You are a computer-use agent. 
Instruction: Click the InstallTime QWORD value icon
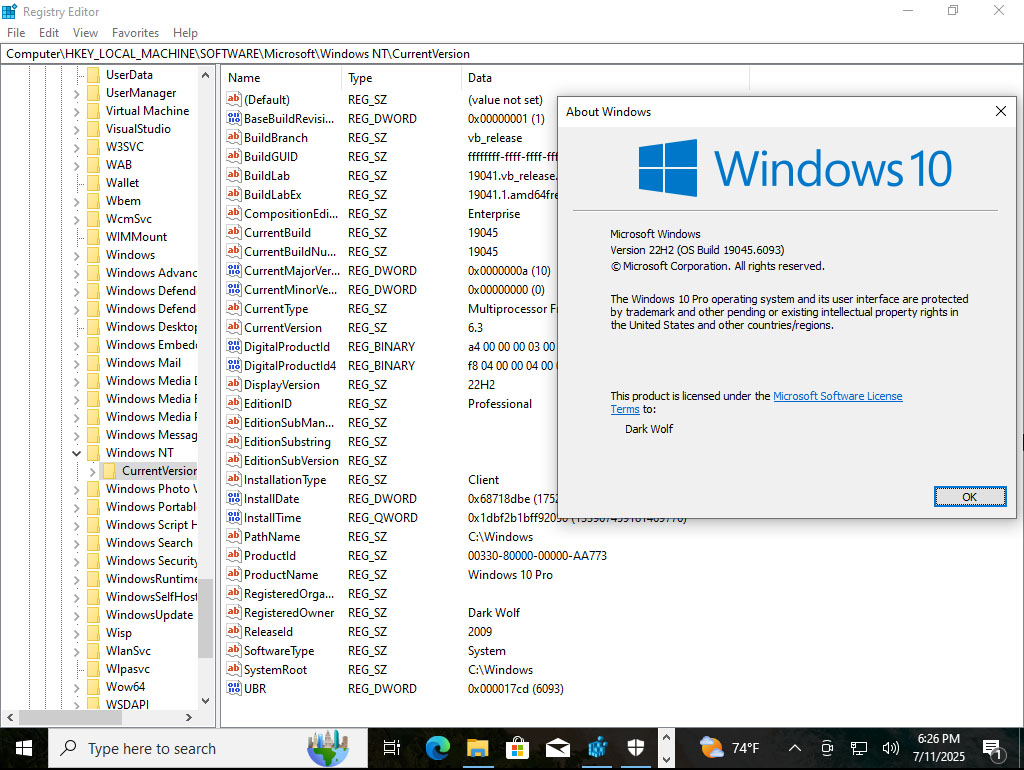(x=234, y=517)
